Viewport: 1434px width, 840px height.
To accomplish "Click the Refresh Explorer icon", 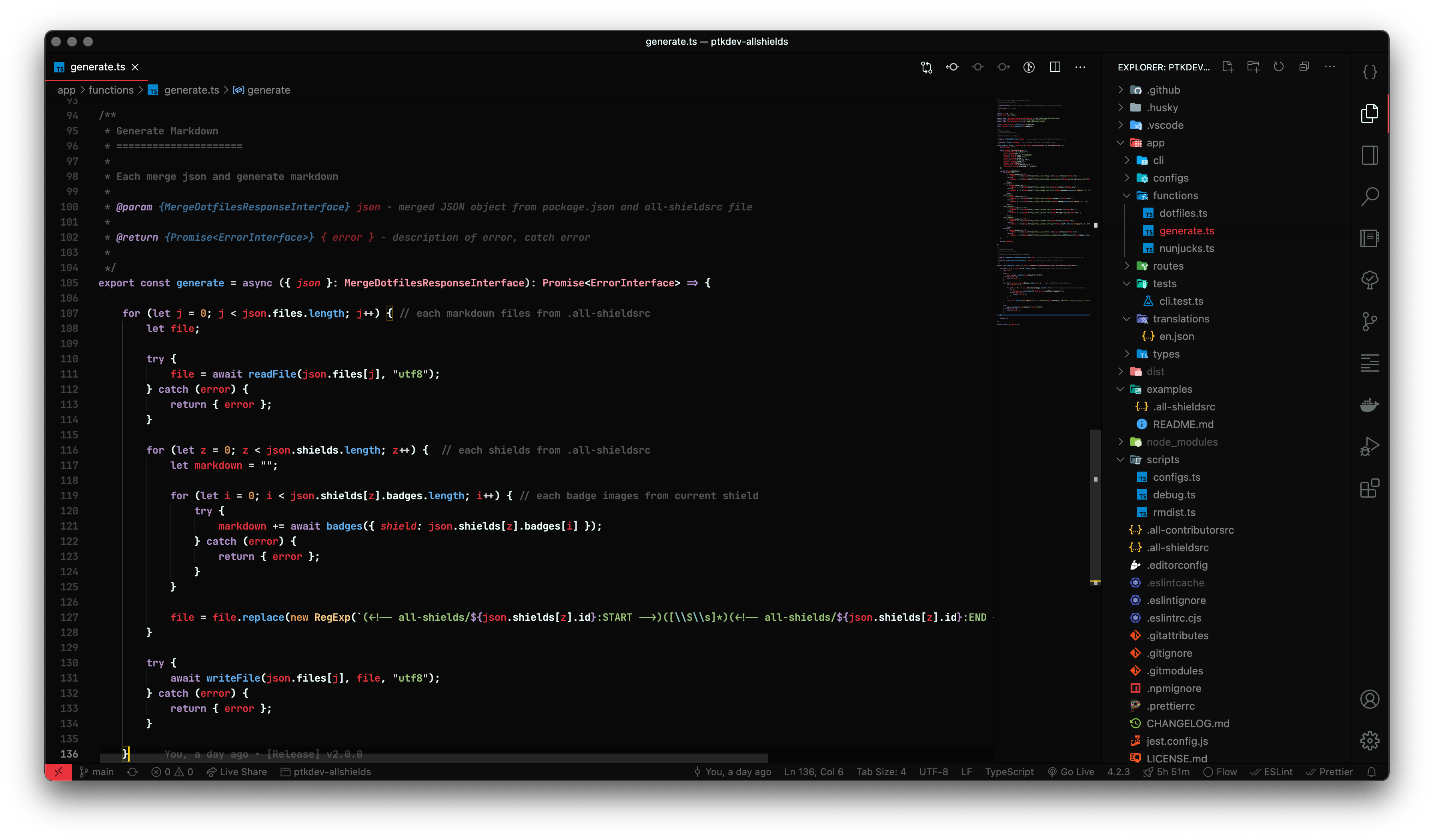I will click(1279, 67).
